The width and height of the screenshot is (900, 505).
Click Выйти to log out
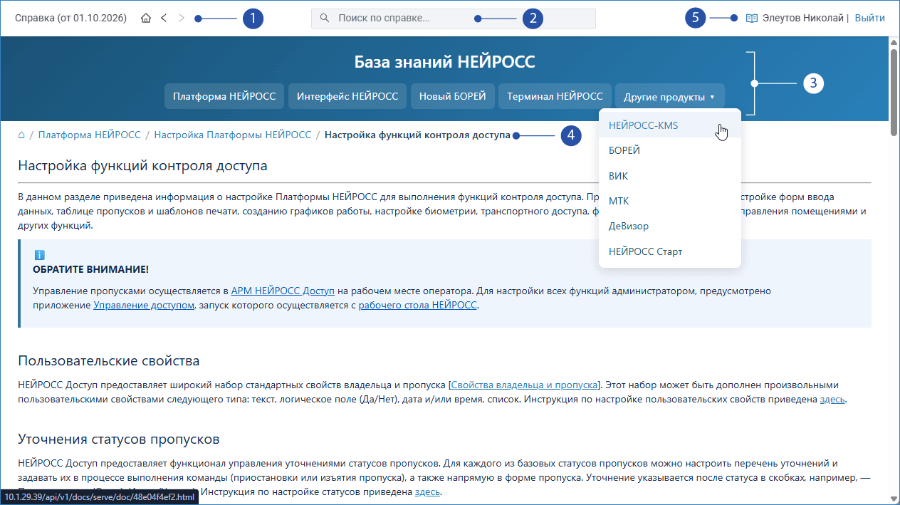tap(870, 18)
